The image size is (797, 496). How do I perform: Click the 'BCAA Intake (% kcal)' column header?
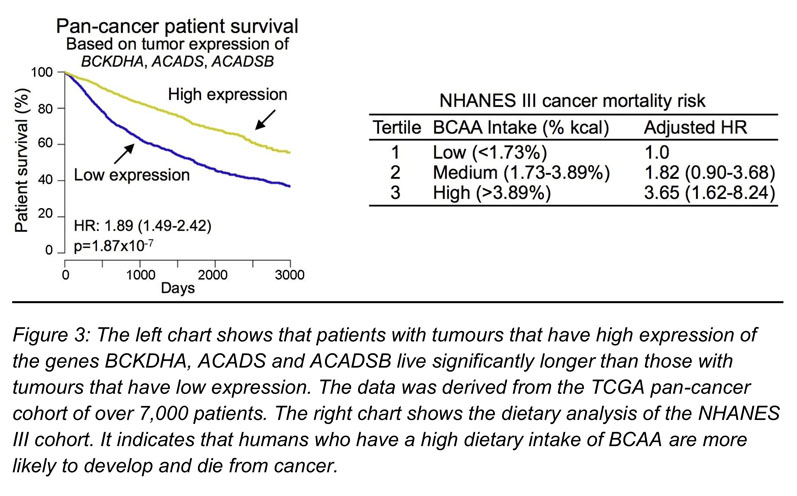(x=511, y=128)
